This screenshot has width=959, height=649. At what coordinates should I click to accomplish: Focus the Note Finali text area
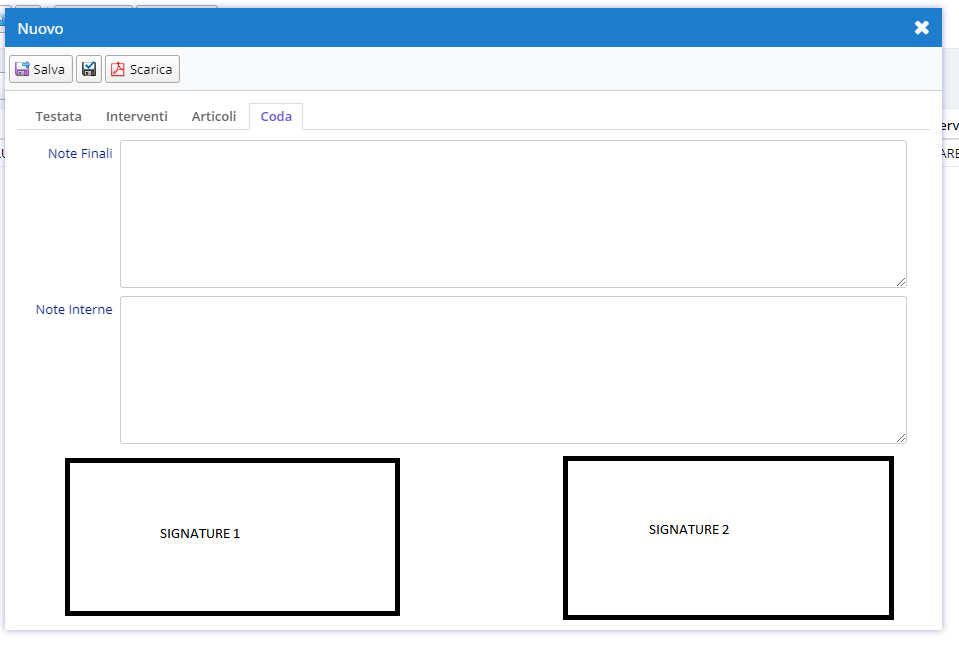point(513,213)
